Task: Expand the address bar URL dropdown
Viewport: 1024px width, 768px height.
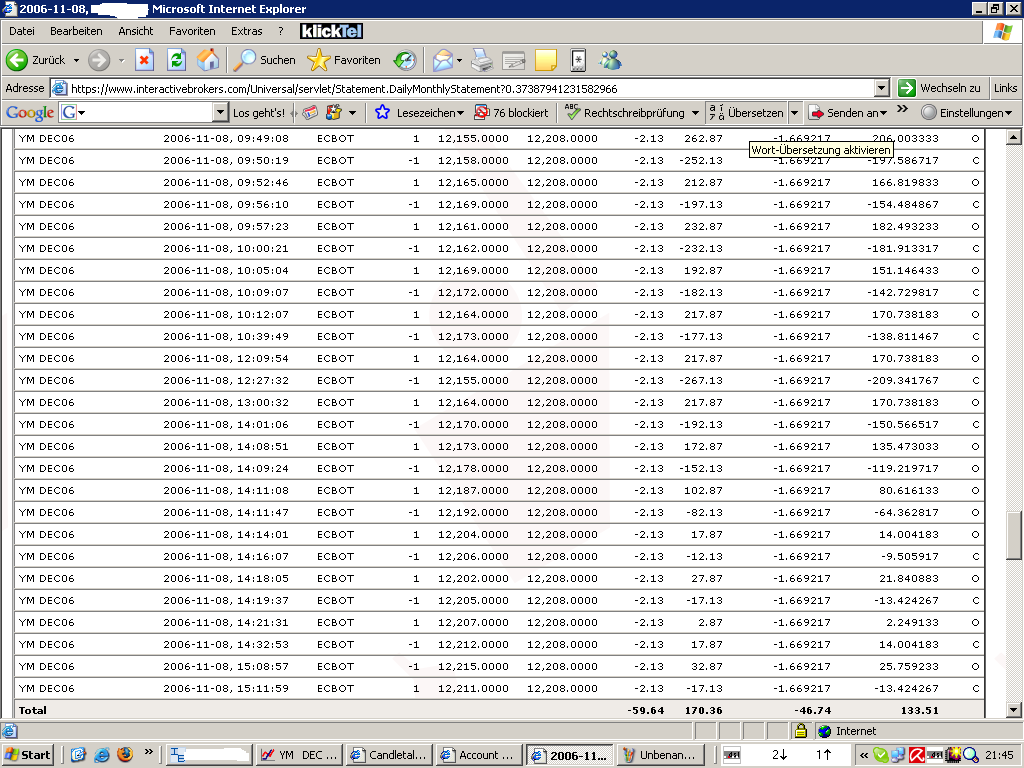Action: tap(881, 88)
